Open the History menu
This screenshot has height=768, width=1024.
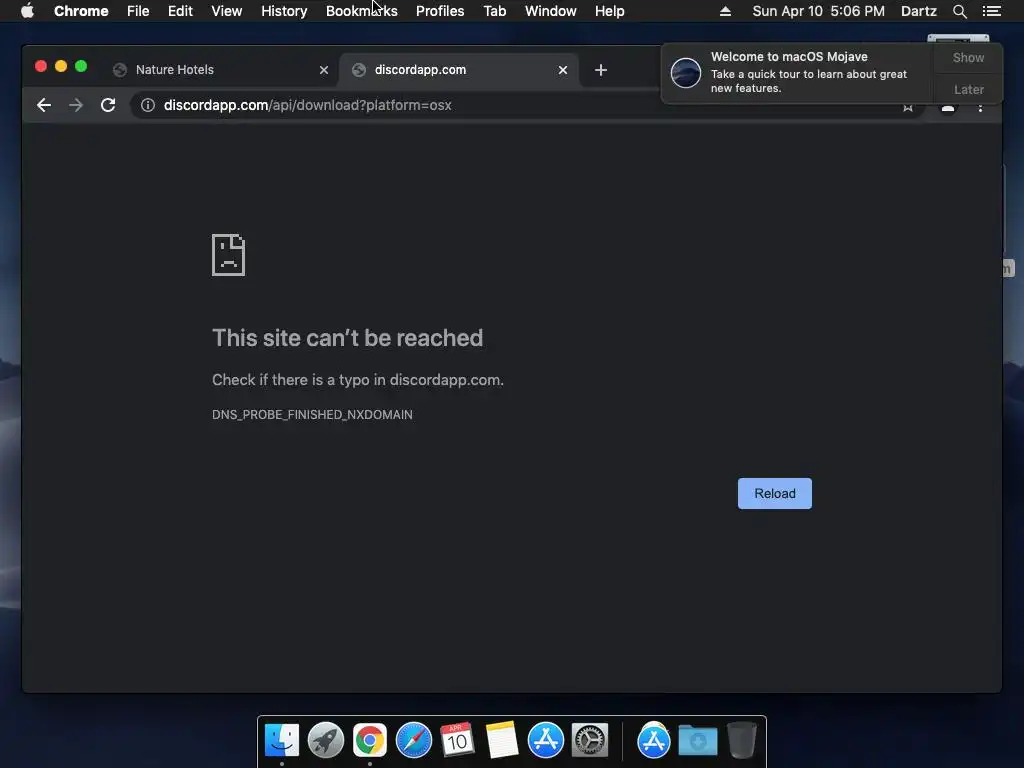pos(284,11)
